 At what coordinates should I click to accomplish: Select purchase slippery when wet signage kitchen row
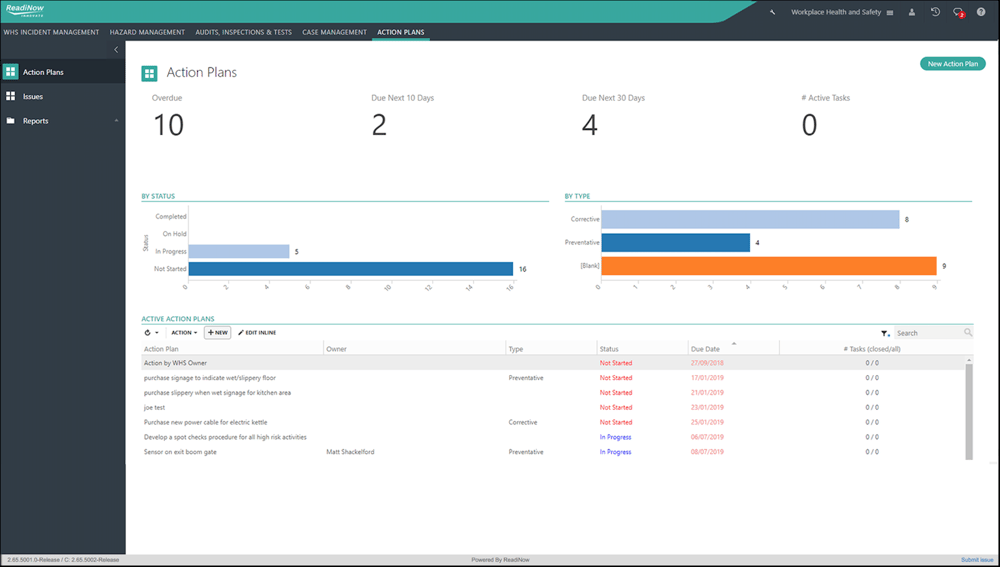pos(553,393)
